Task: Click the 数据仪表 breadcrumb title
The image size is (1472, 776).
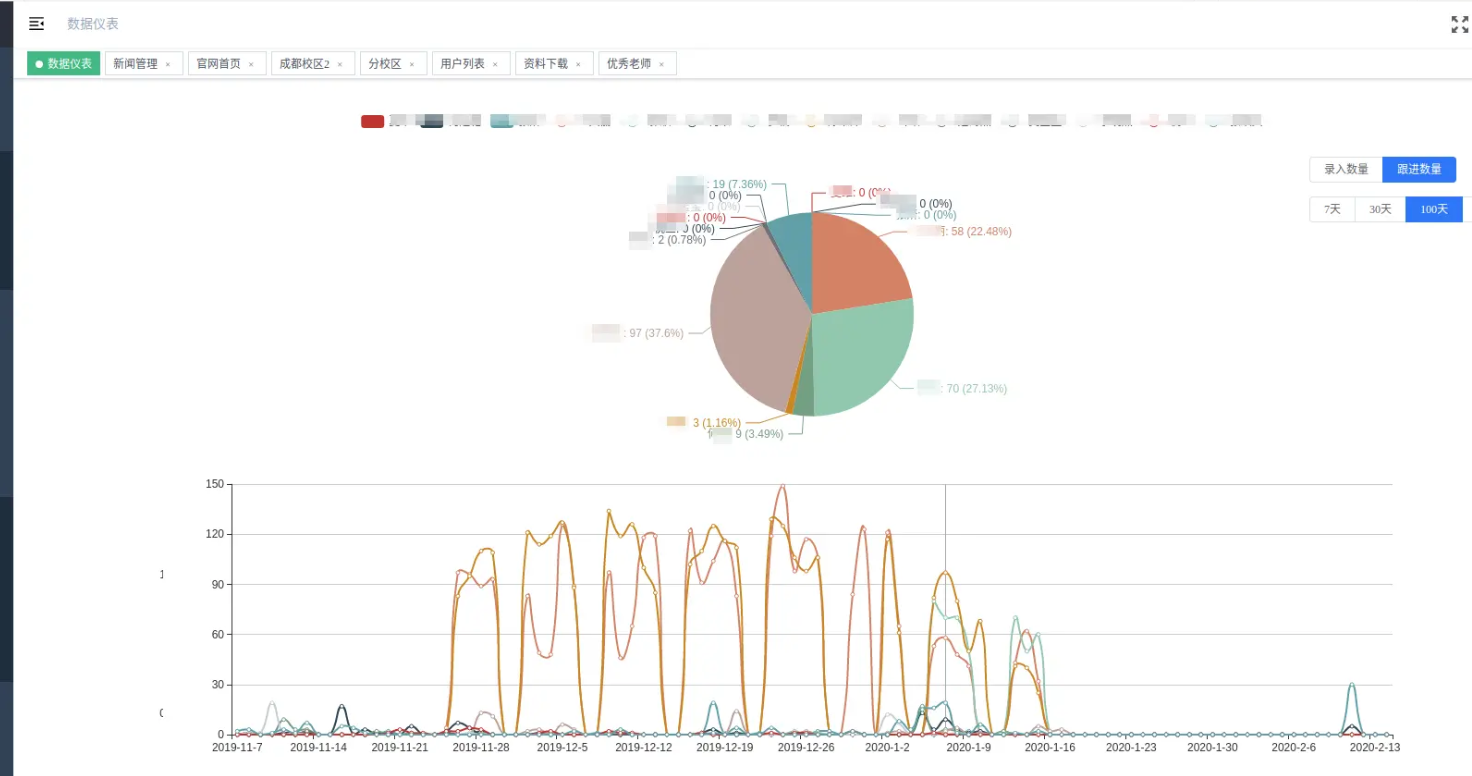Action: click(x=93, y=24)
